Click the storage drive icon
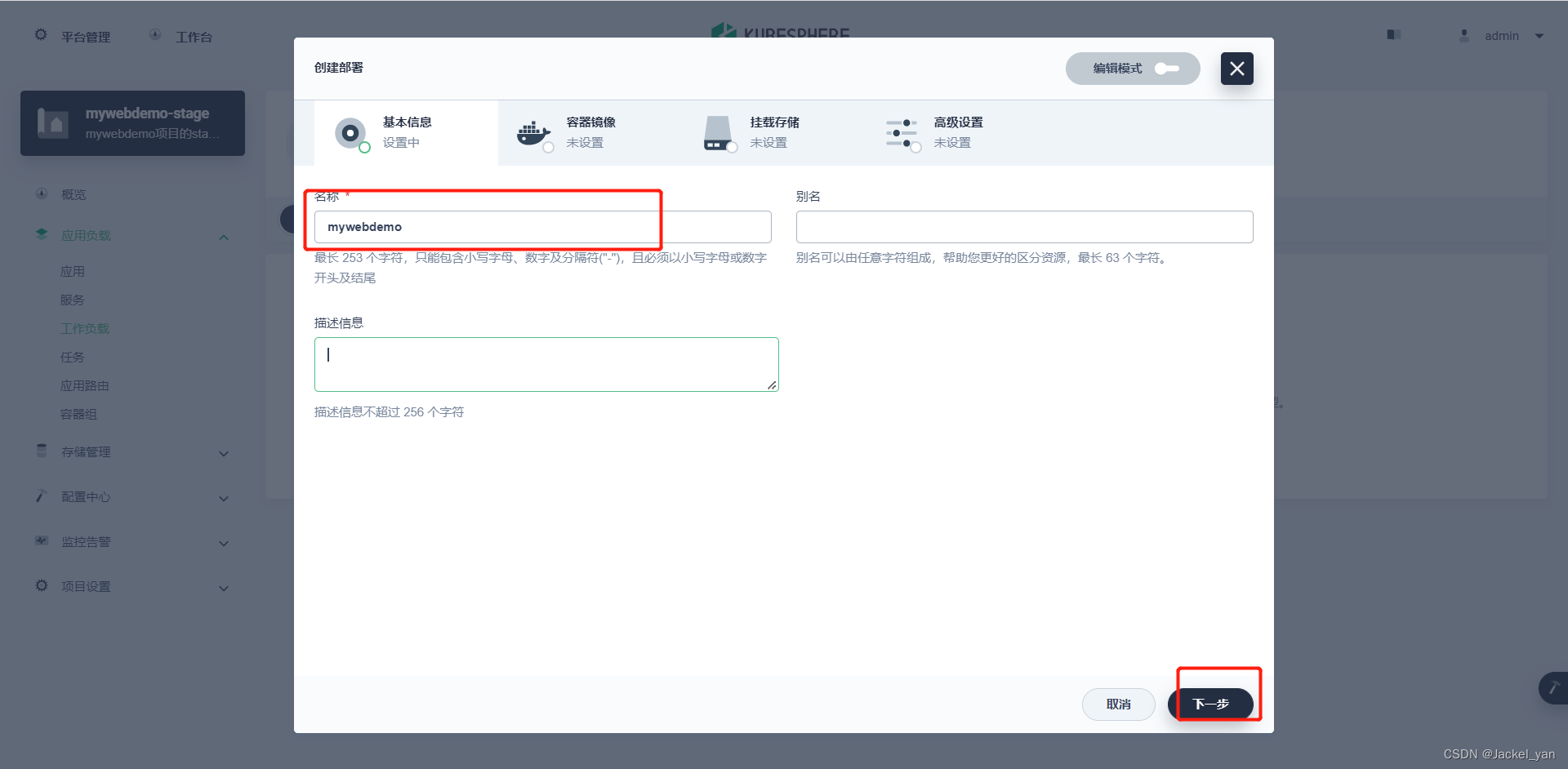Image resolution: width=1568 pixels, height=769 pixels. tap(718, 133)
